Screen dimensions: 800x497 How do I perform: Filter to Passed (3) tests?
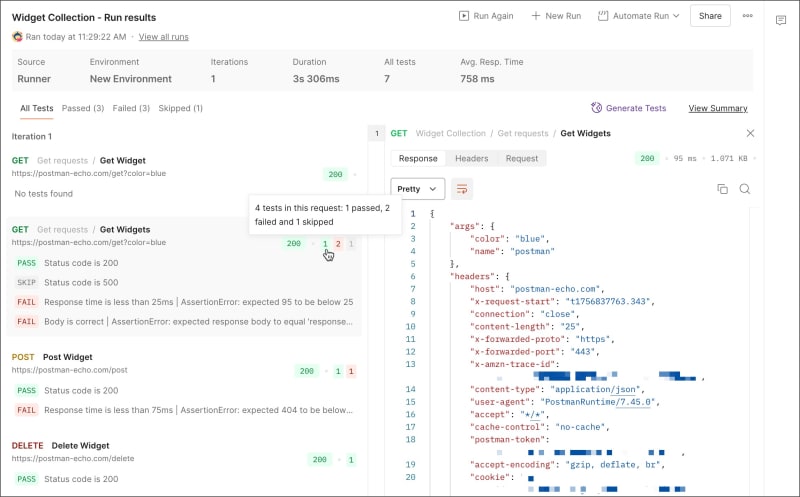(83, 108)
